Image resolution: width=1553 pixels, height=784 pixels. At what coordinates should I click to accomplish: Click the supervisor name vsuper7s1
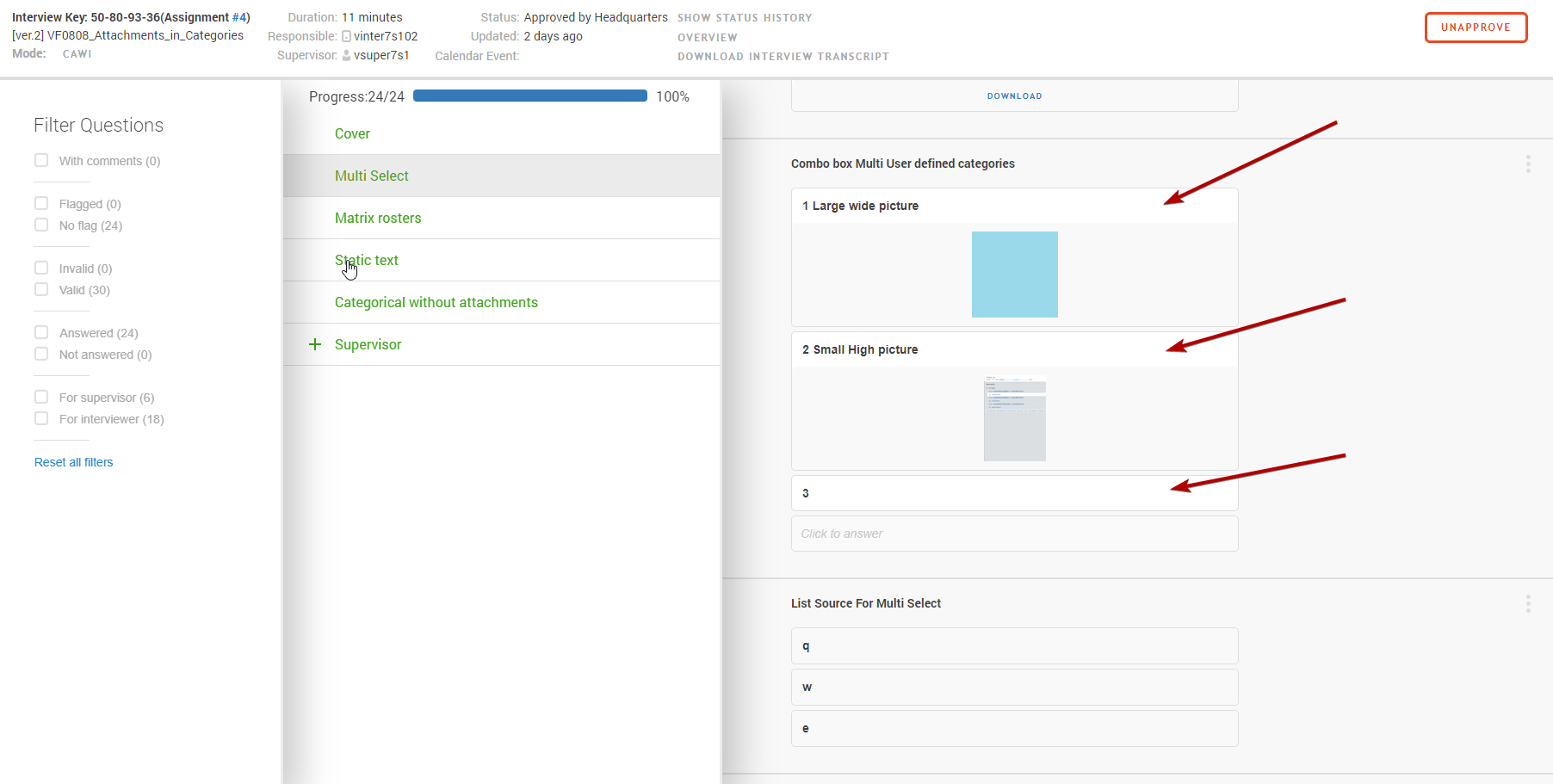pos(381,55)
